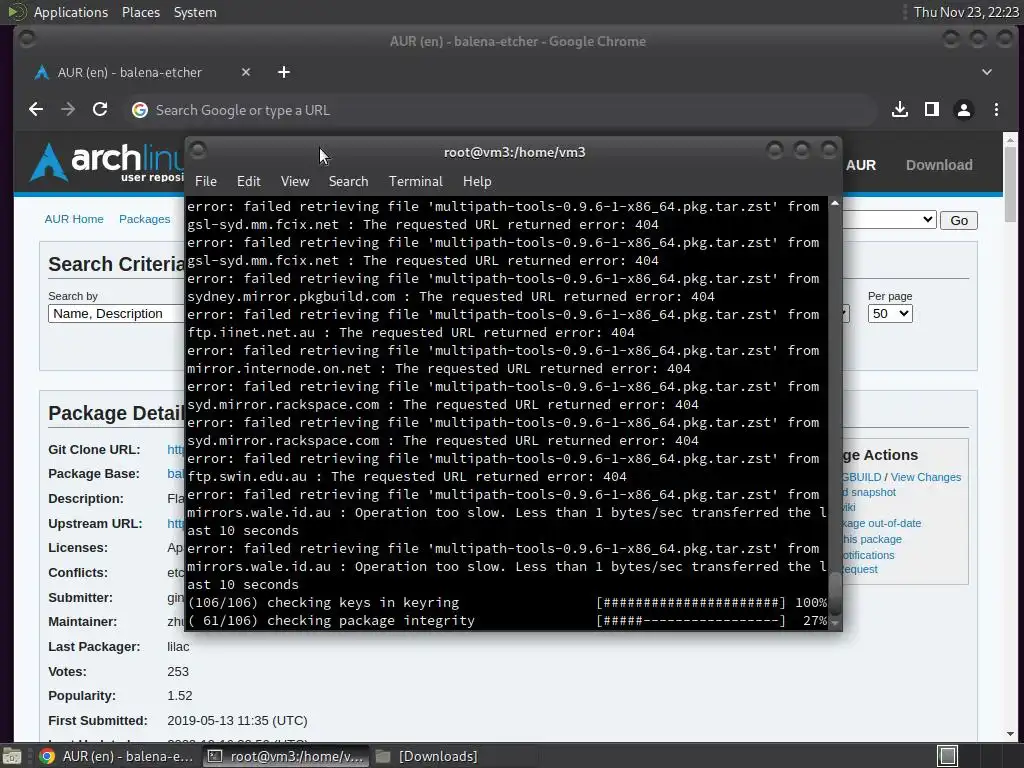Click Download snapshot link

click(x=869, y=492)
